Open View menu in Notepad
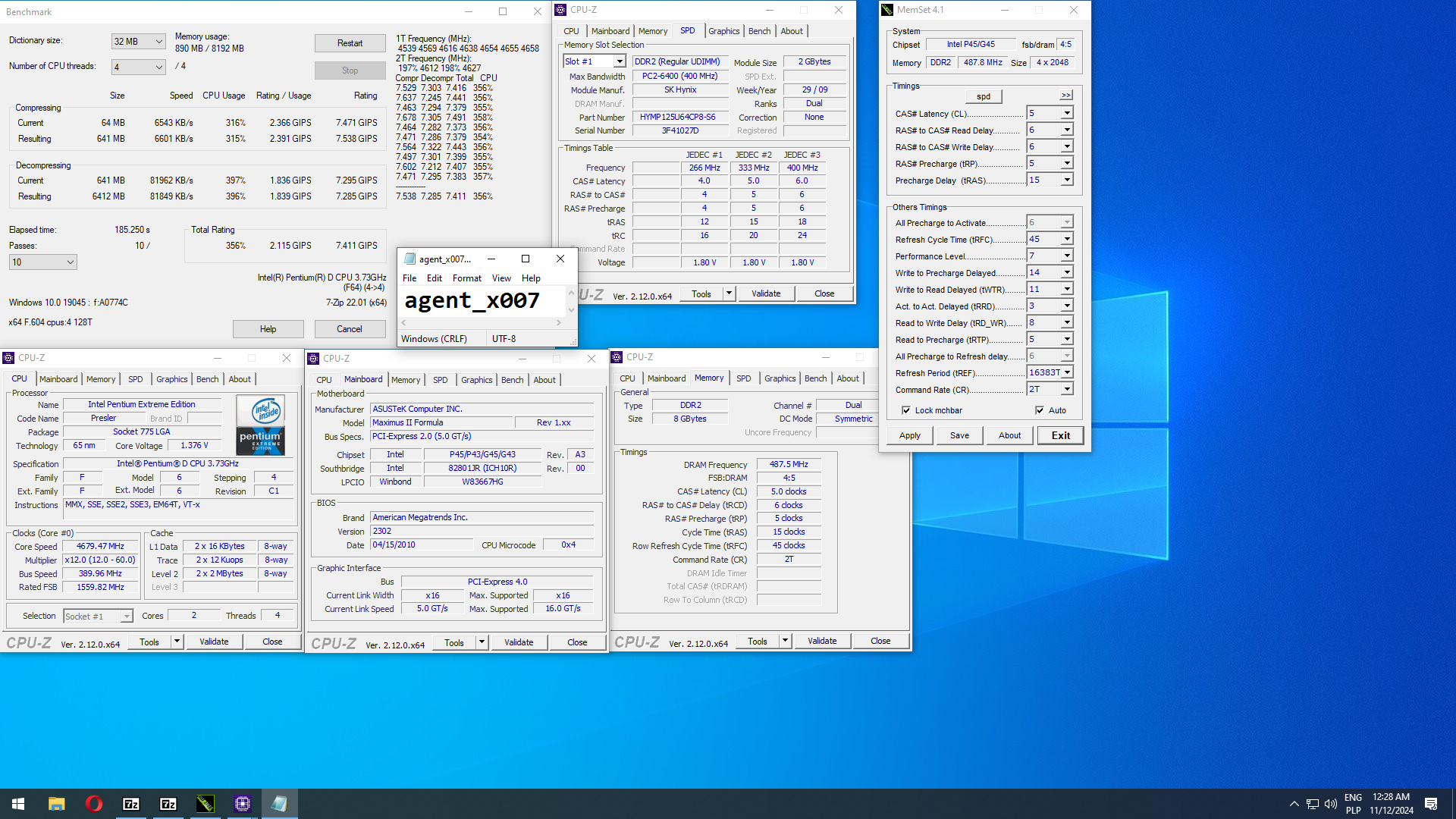This screenshot has width=1456, height=819. tap(501, 278)
